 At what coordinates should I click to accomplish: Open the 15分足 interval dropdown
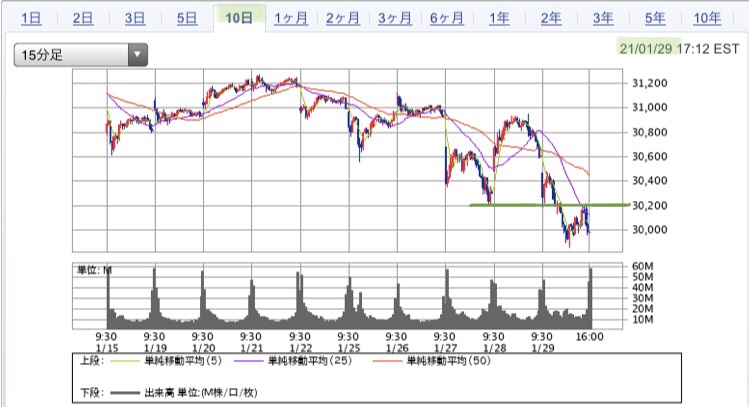(x=81, y=55)
